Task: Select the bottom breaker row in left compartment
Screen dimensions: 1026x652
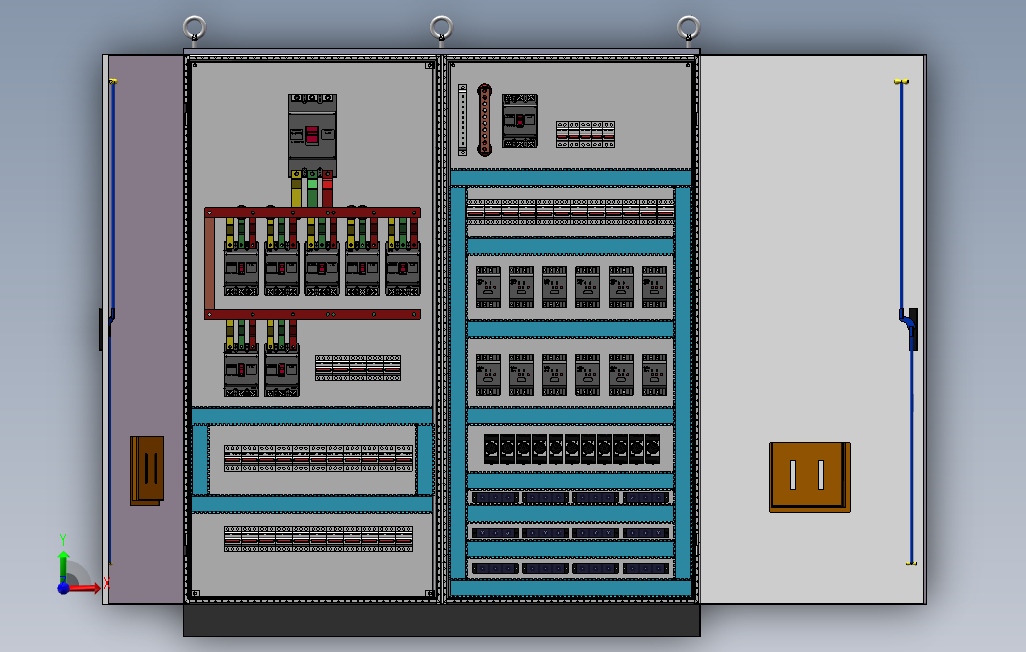Action: [319, 539]
